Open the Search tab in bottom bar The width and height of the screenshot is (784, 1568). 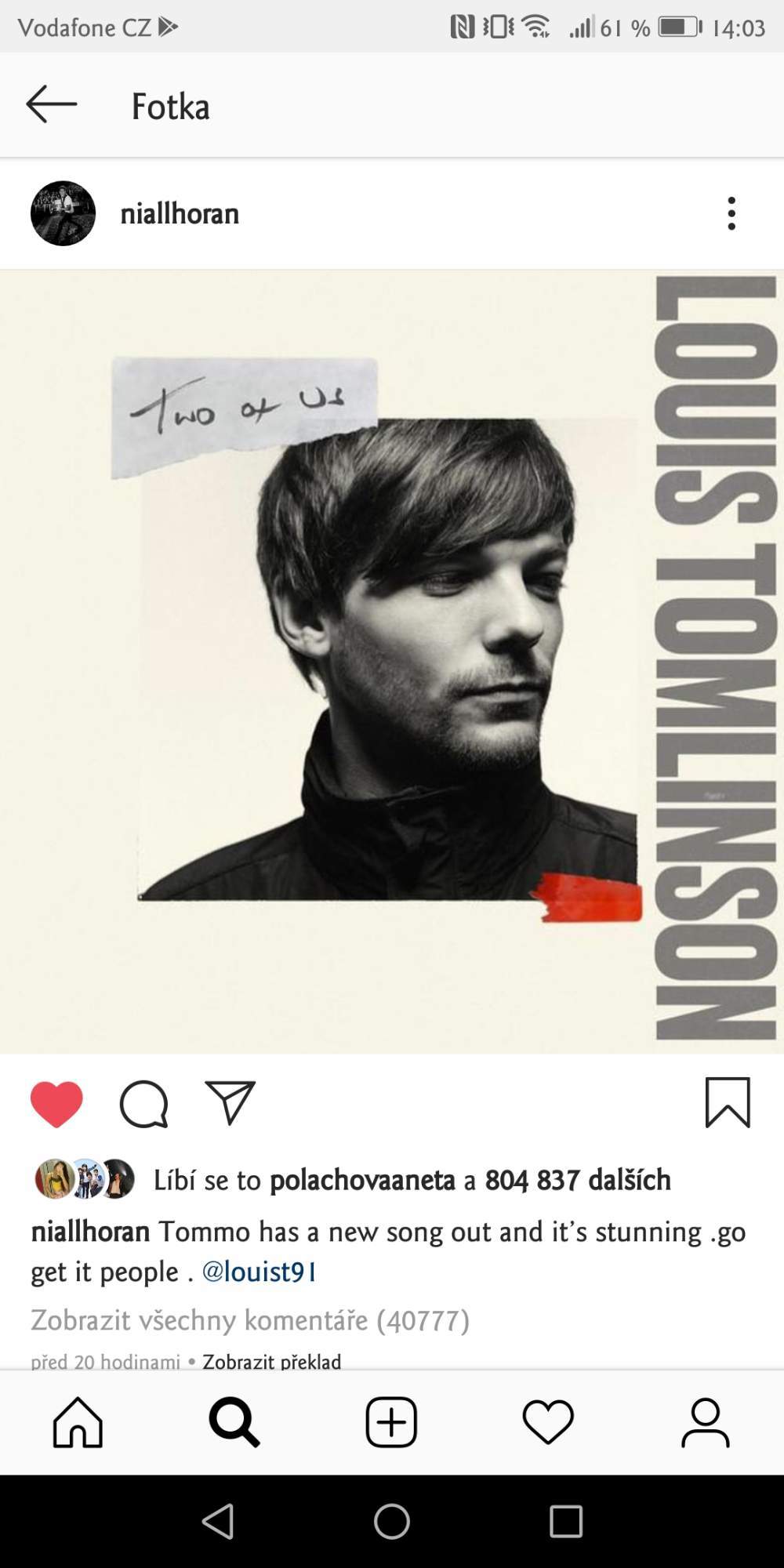click(x=234, y=1422)
